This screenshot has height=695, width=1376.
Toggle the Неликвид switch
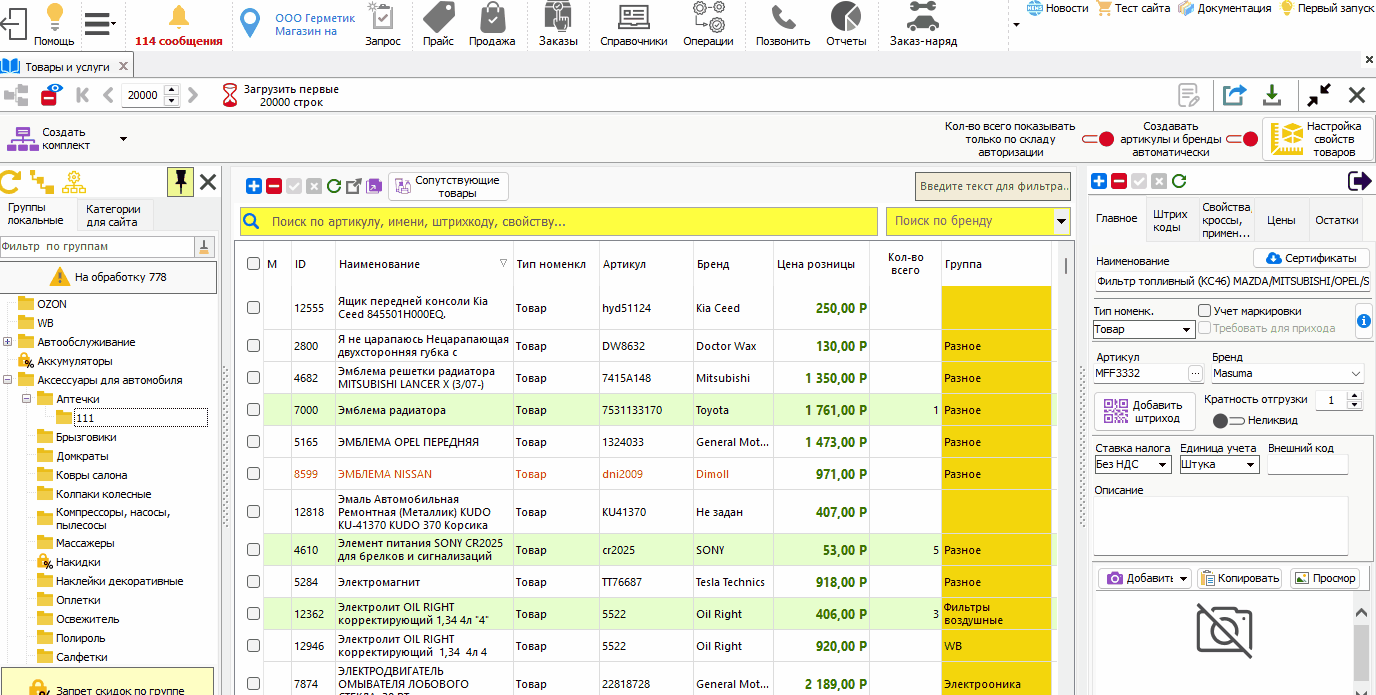(1228, 421)
